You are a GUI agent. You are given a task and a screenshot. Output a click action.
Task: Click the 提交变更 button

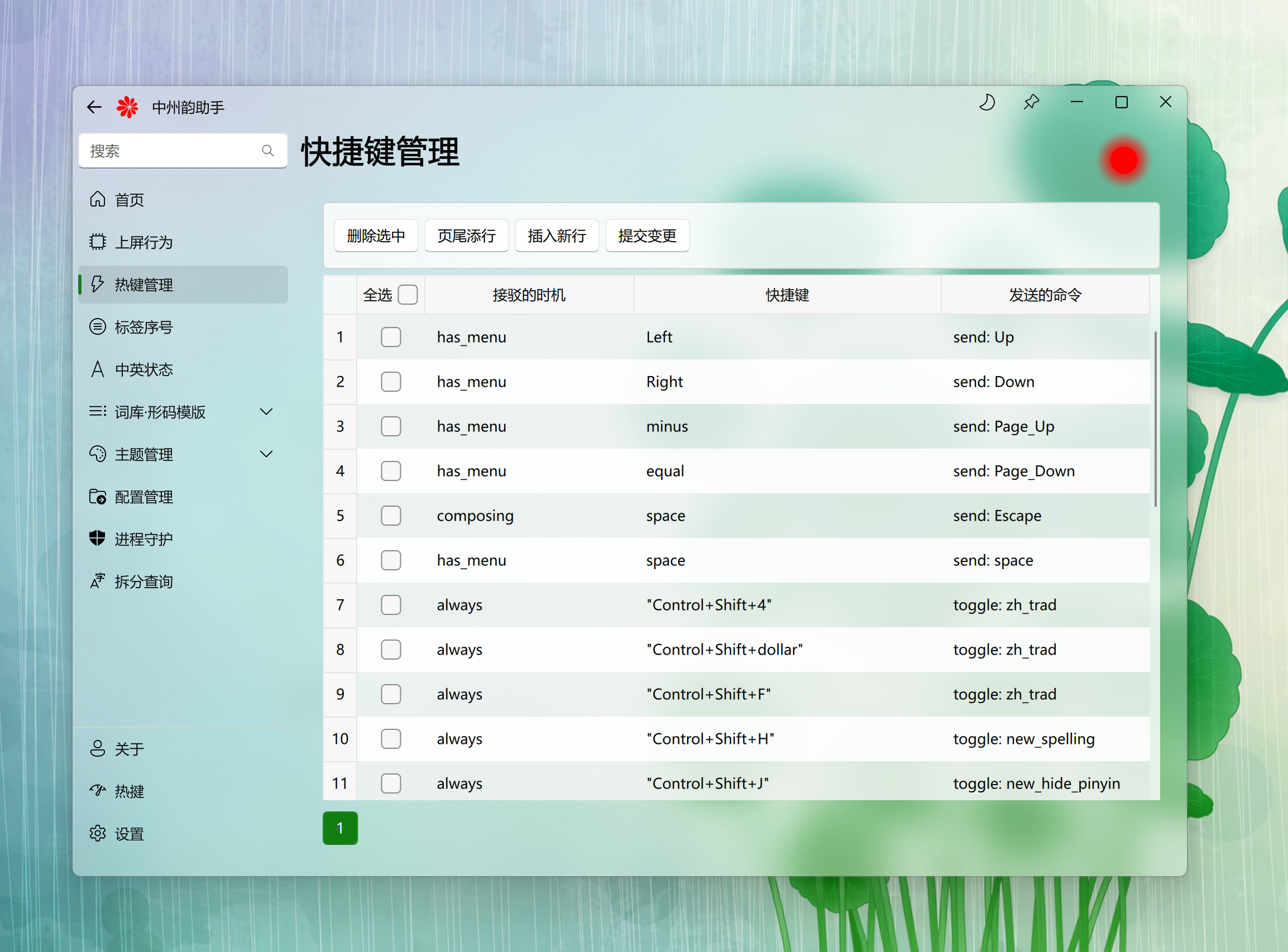coord(647,235)
